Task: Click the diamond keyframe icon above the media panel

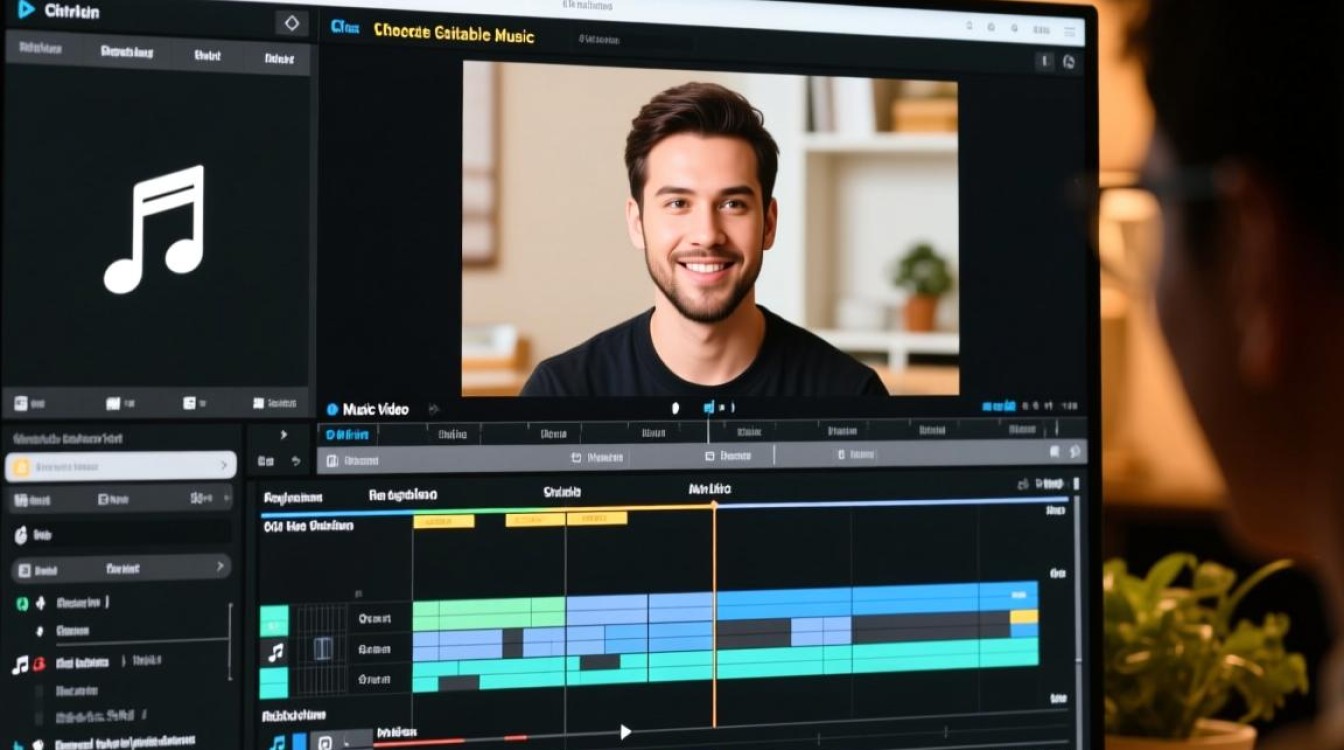Action: tap(291, 23)
